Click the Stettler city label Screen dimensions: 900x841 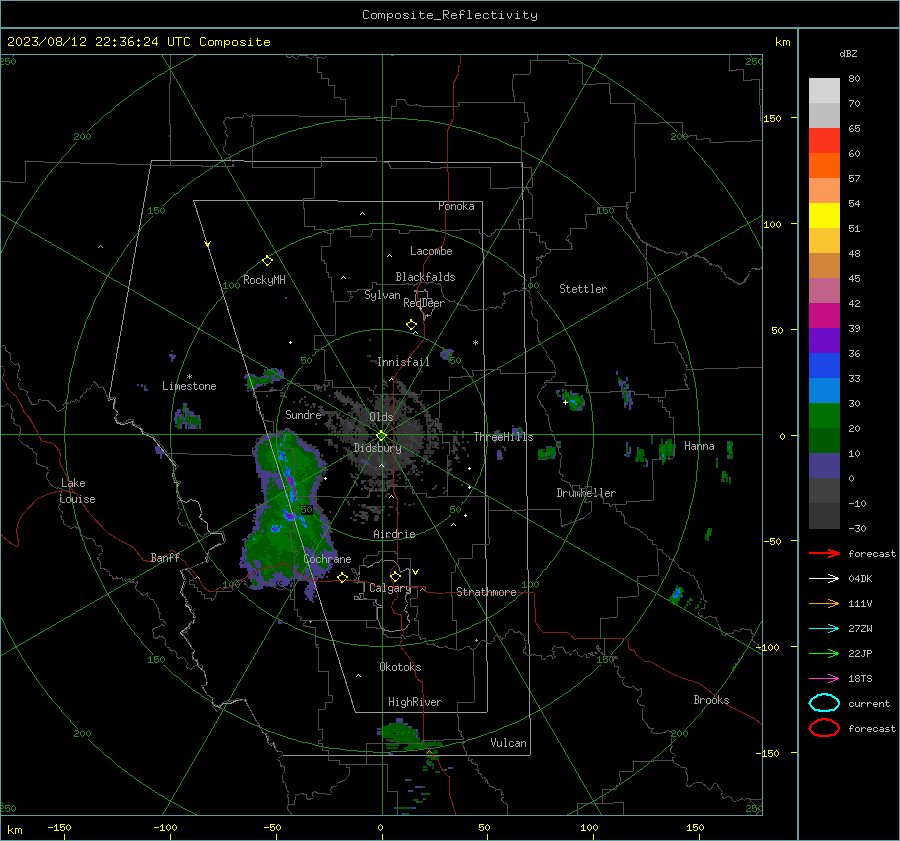(583, 289)
